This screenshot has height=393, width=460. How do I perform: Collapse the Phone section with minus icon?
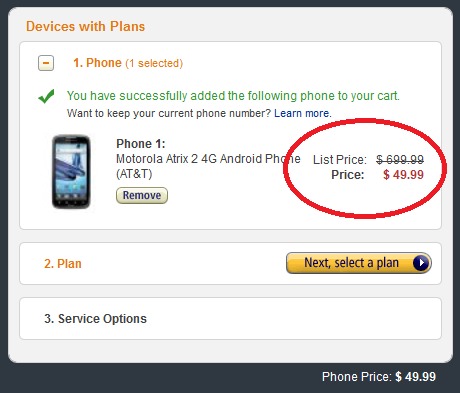(x=46, y=63)
